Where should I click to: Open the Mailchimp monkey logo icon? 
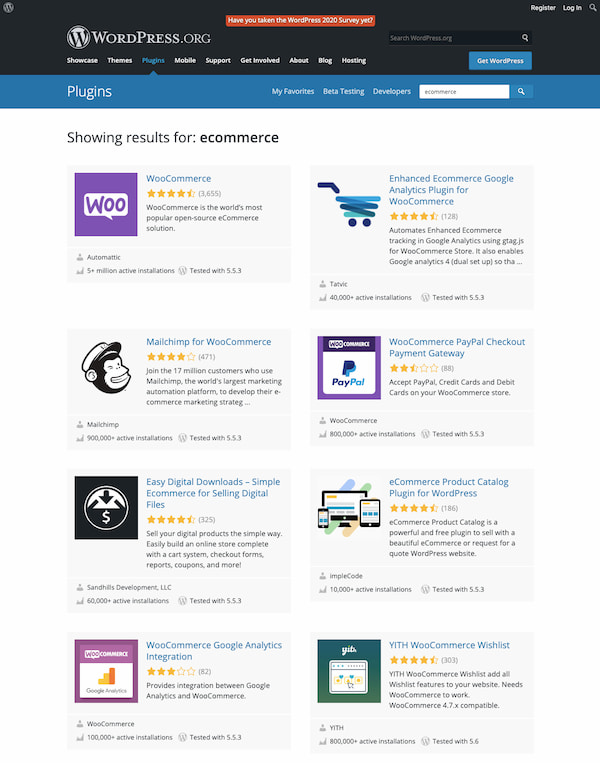106,367
